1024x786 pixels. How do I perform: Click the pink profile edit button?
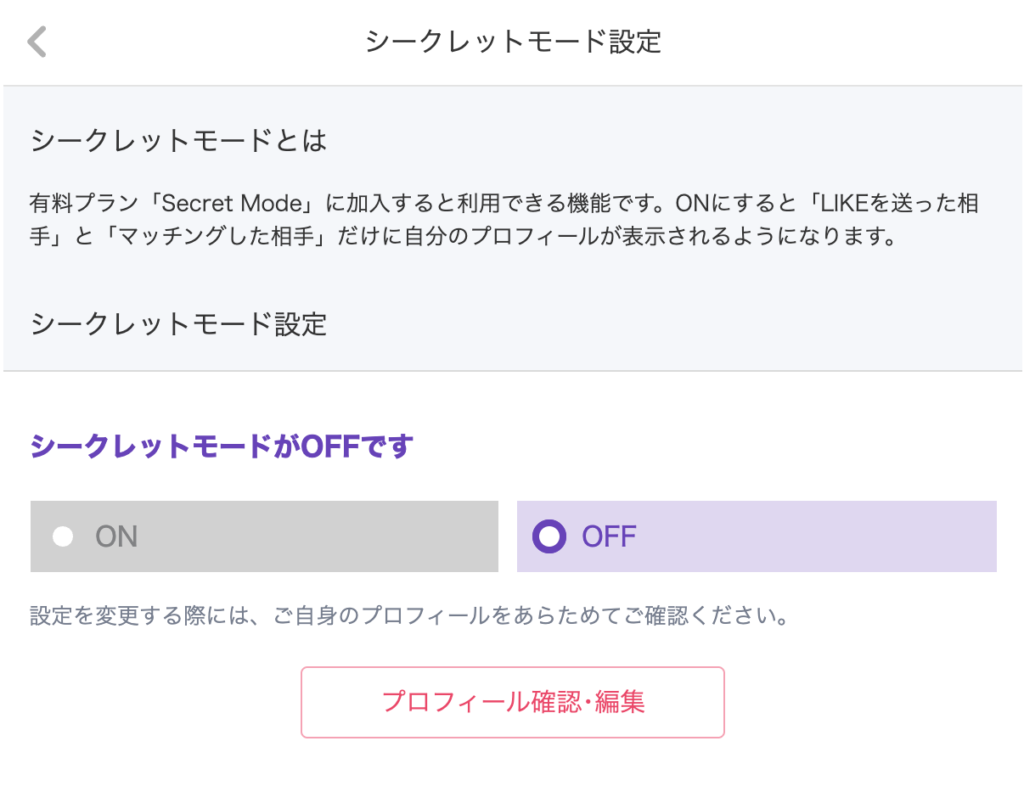tap(513, 702)
